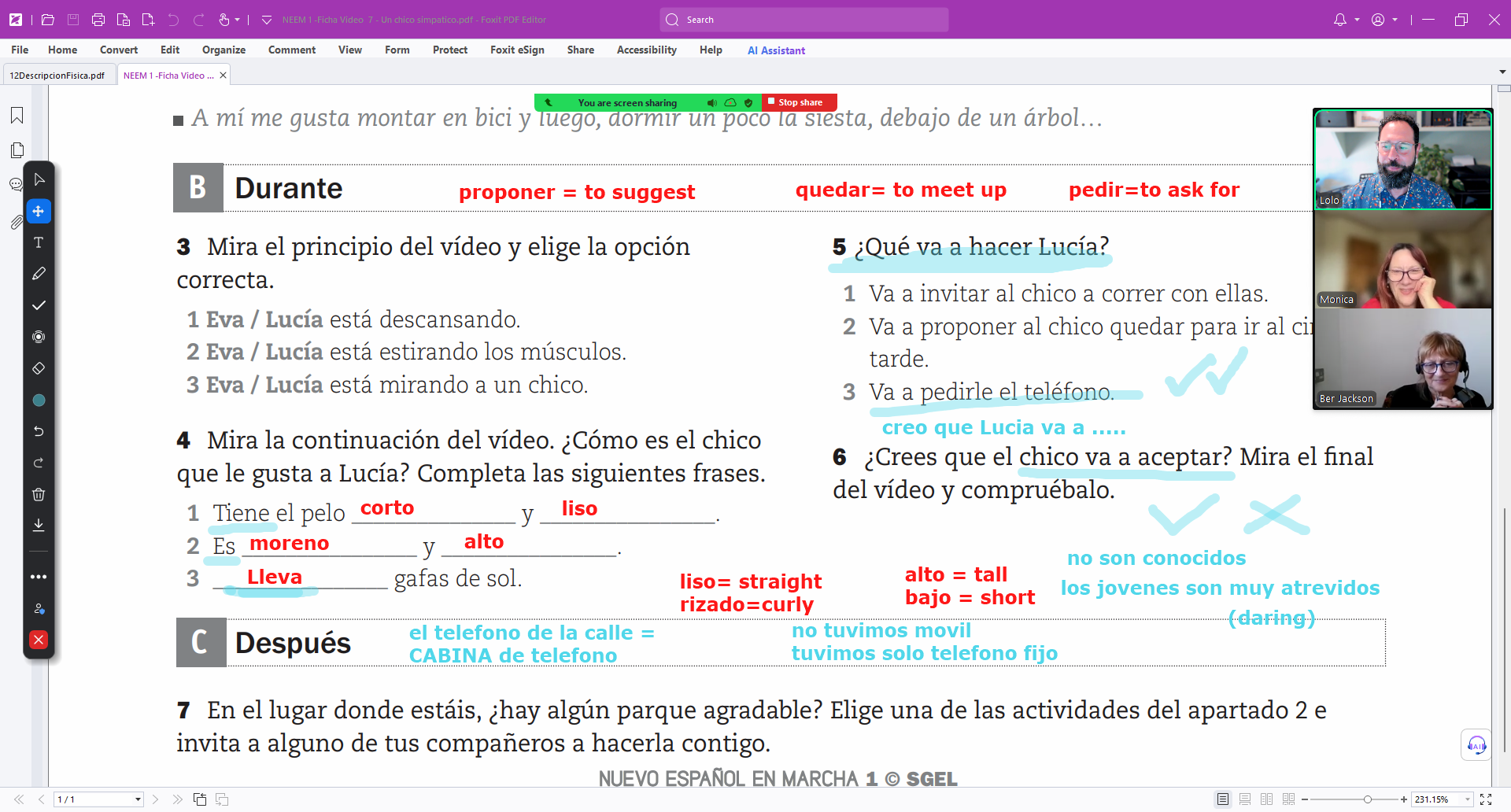
Task: Open the Edit ribbon tab
Action: click(170, 50)
